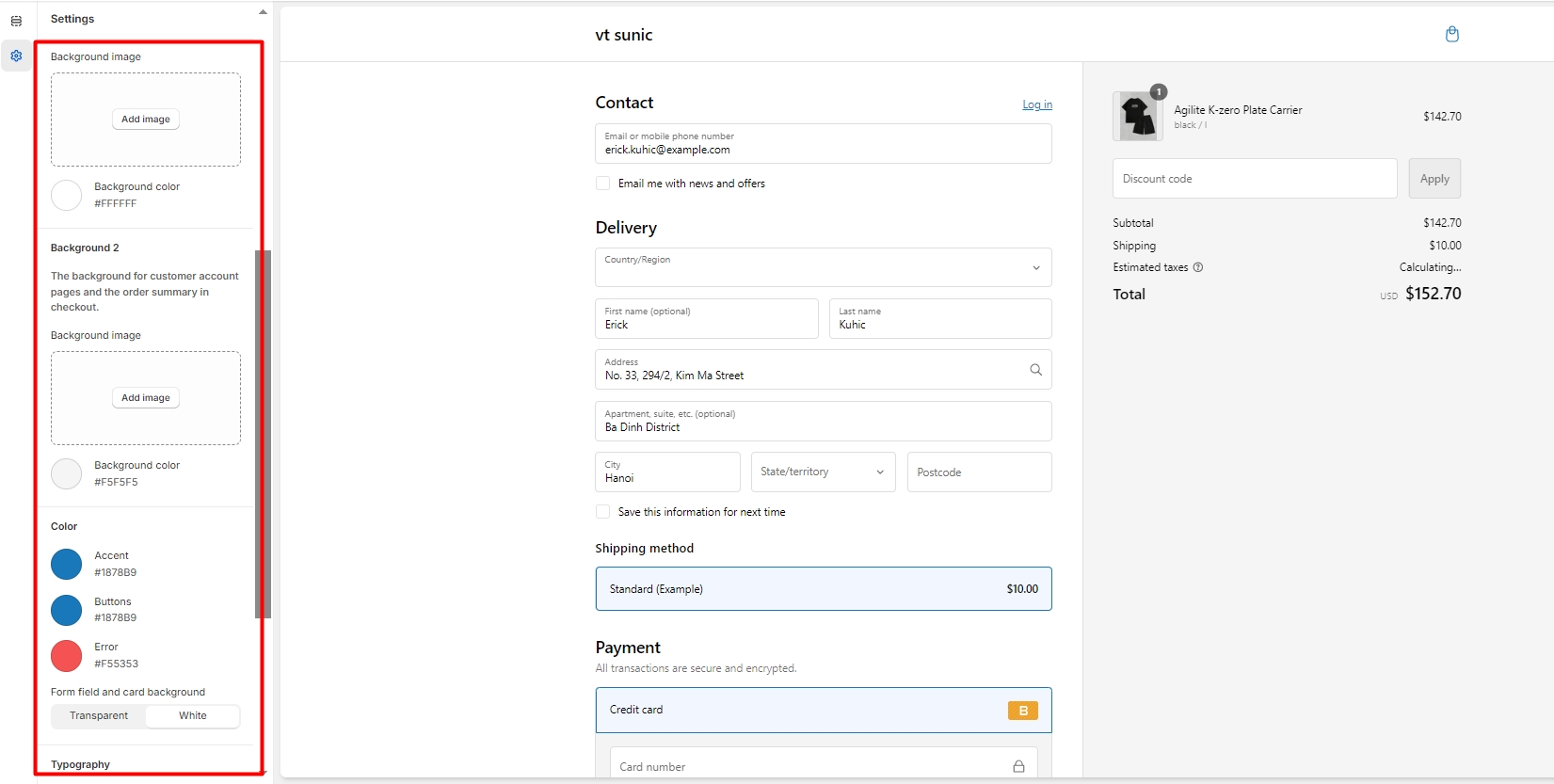Select the Standard (Example) shipping method
The width and height of the screenshot is (1554, 784).
(823, 589)
